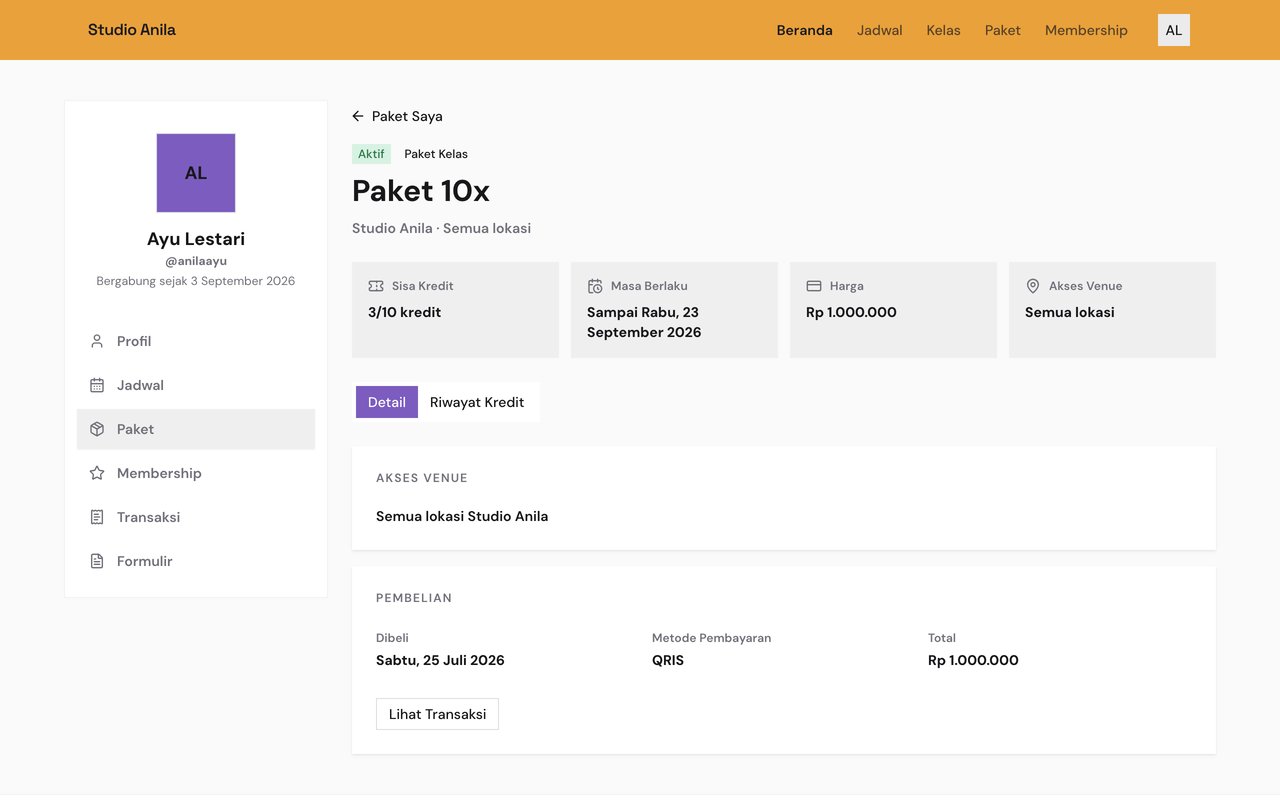Click Rp 1.000.000 under Total
Viewport: 1280px width, 800px height.
pyautogui.click(x=973, y=660)
